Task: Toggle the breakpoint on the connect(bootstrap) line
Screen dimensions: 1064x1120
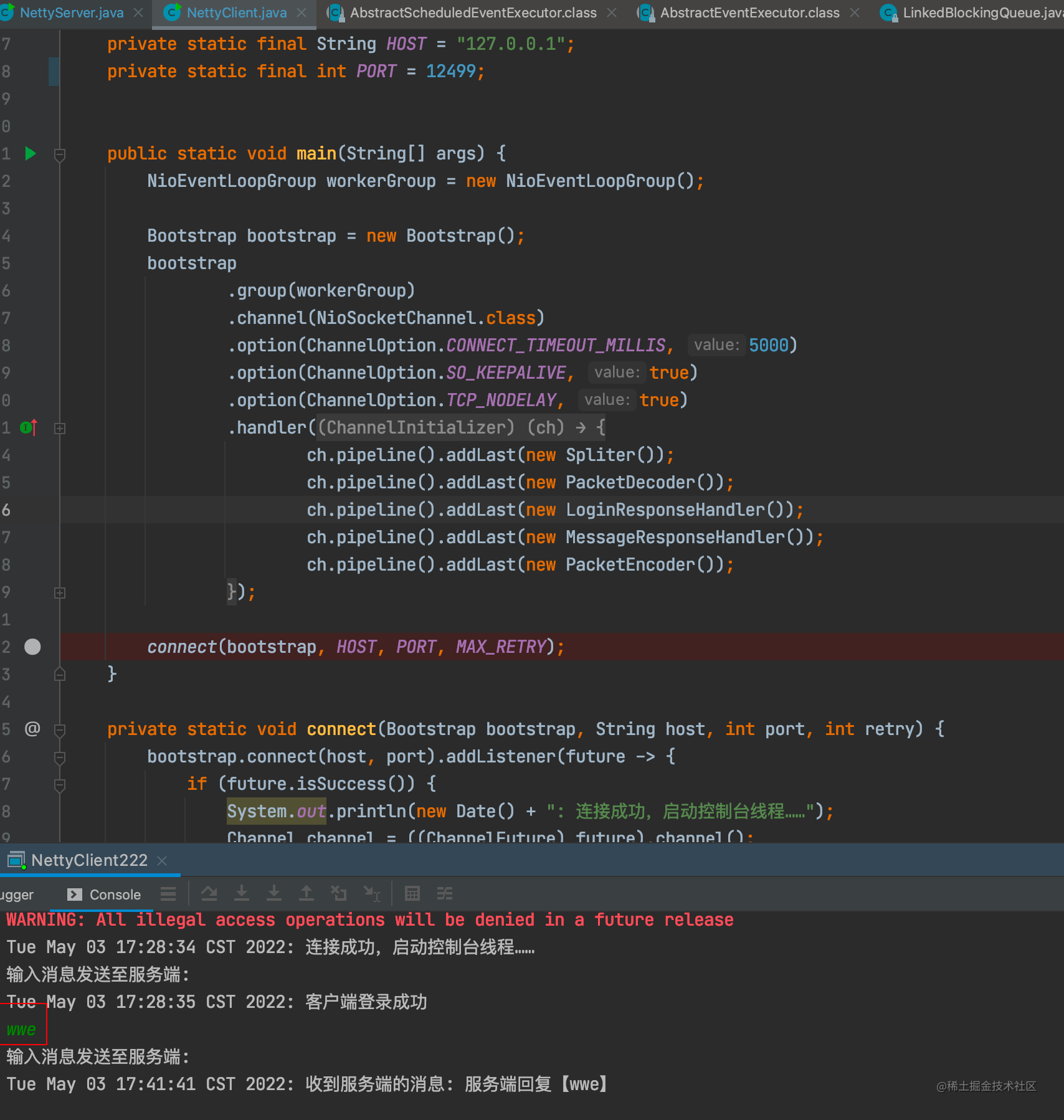Action: point(32,647)
